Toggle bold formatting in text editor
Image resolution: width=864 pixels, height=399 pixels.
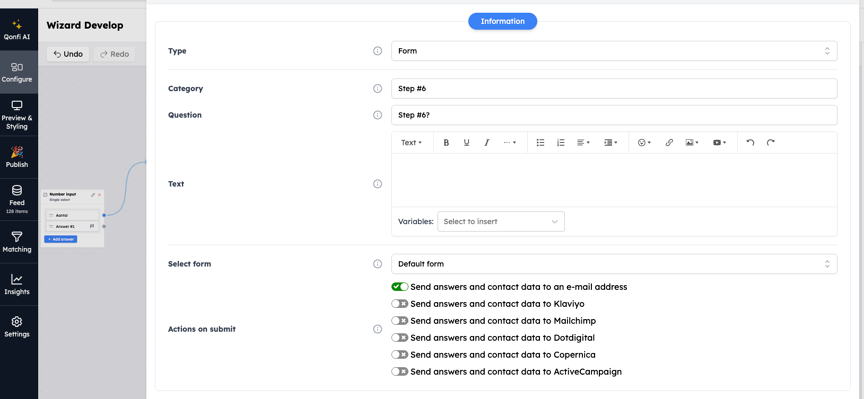446,143
